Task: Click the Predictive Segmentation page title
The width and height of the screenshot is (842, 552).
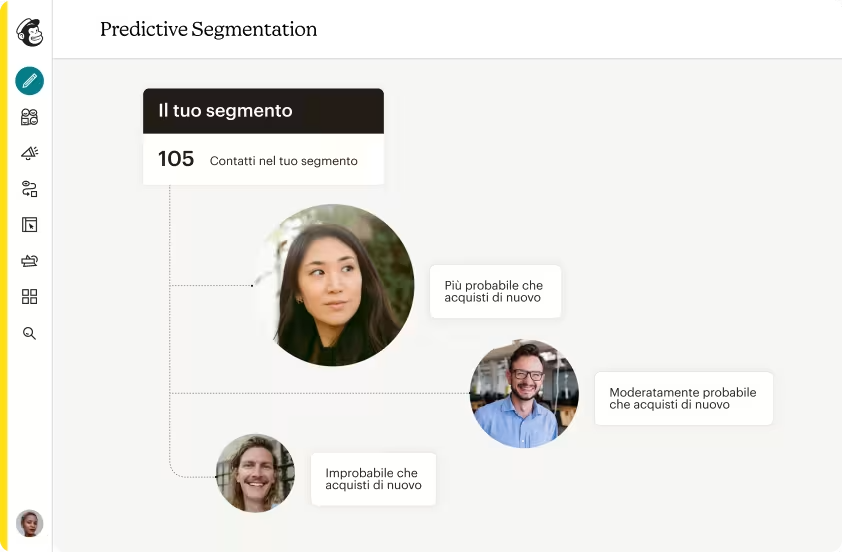Action: [x=208, y=30]
